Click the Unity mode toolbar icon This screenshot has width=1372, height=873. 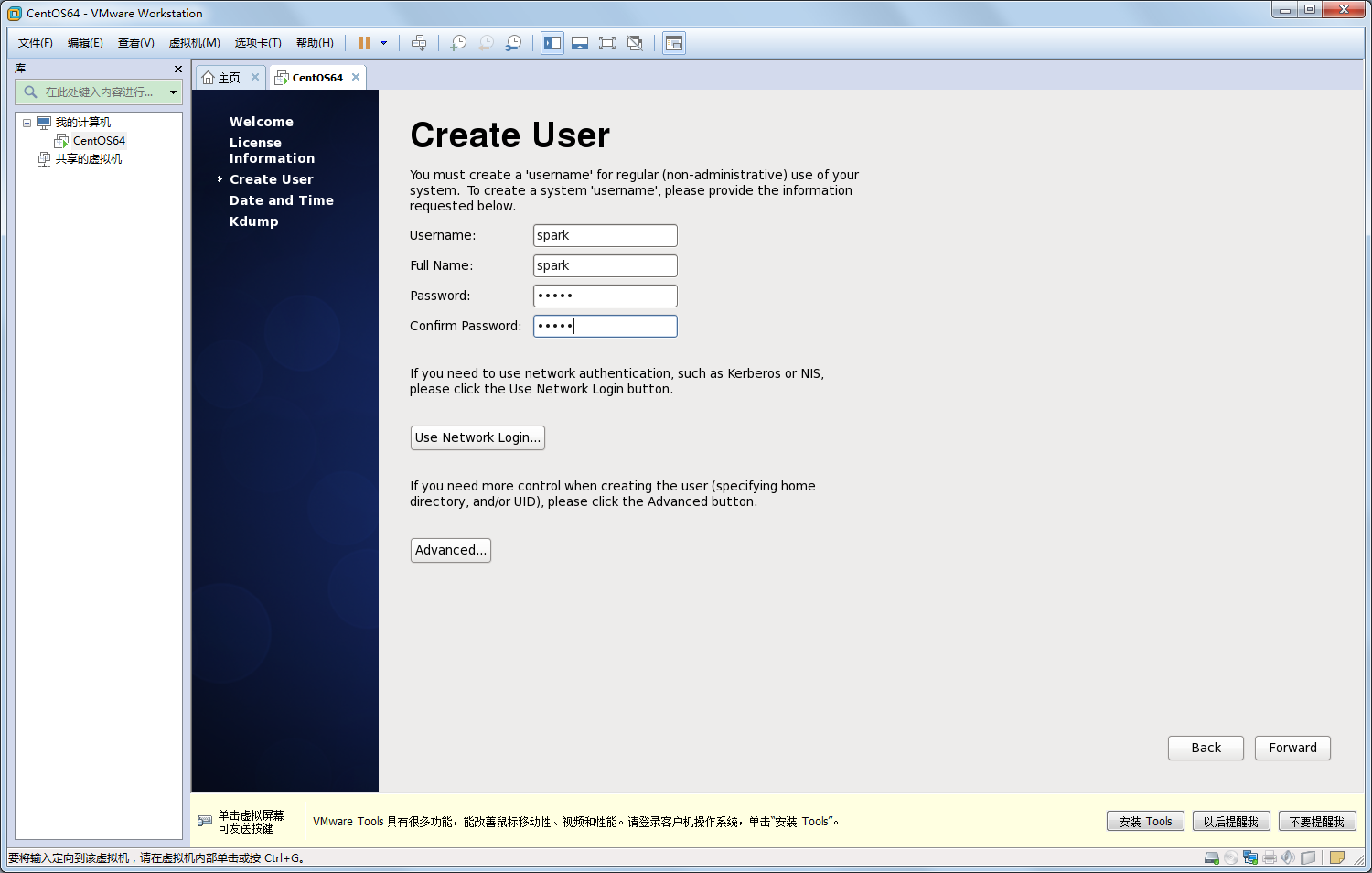pos(635,43)
